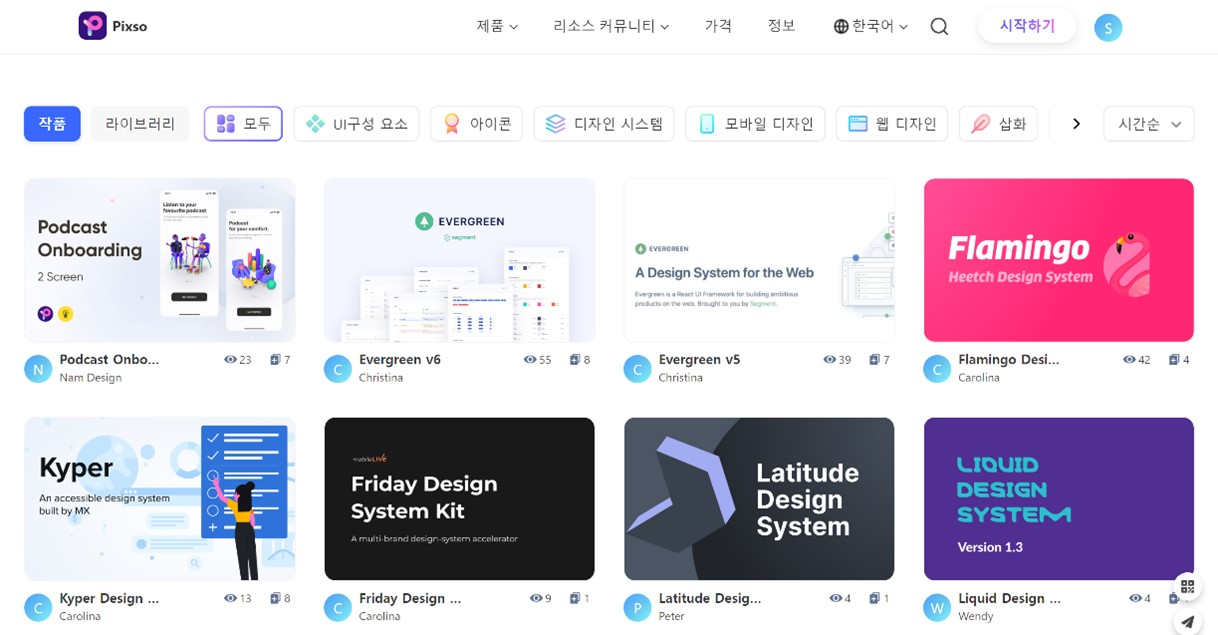Image resolution: width=1218 pixels, height=635 pixels.
Task: Switch to the 작품 tab
Action: pos(52,124)
